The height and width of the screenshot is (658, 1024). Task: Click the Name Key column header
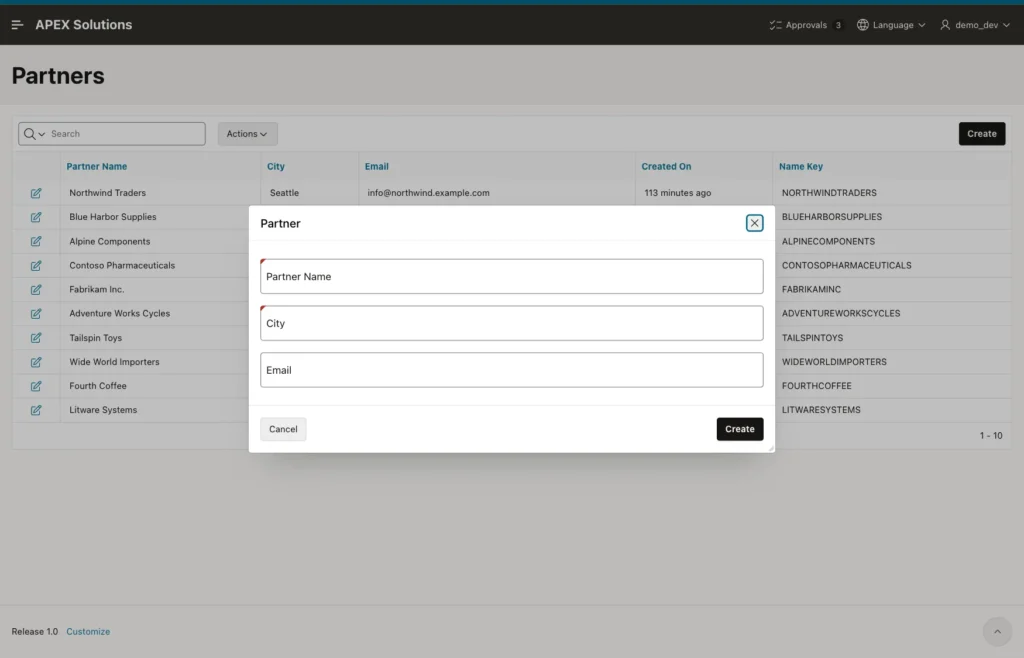[801, 166]
